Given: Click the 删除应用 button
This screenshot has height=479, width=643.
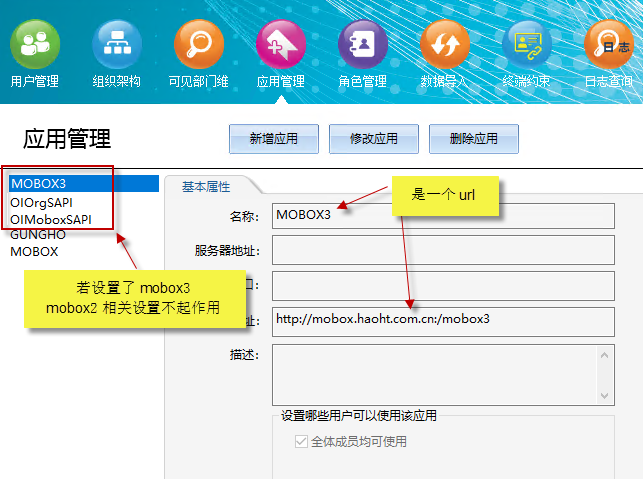Looking at the screenshot, I should [473, 139].
